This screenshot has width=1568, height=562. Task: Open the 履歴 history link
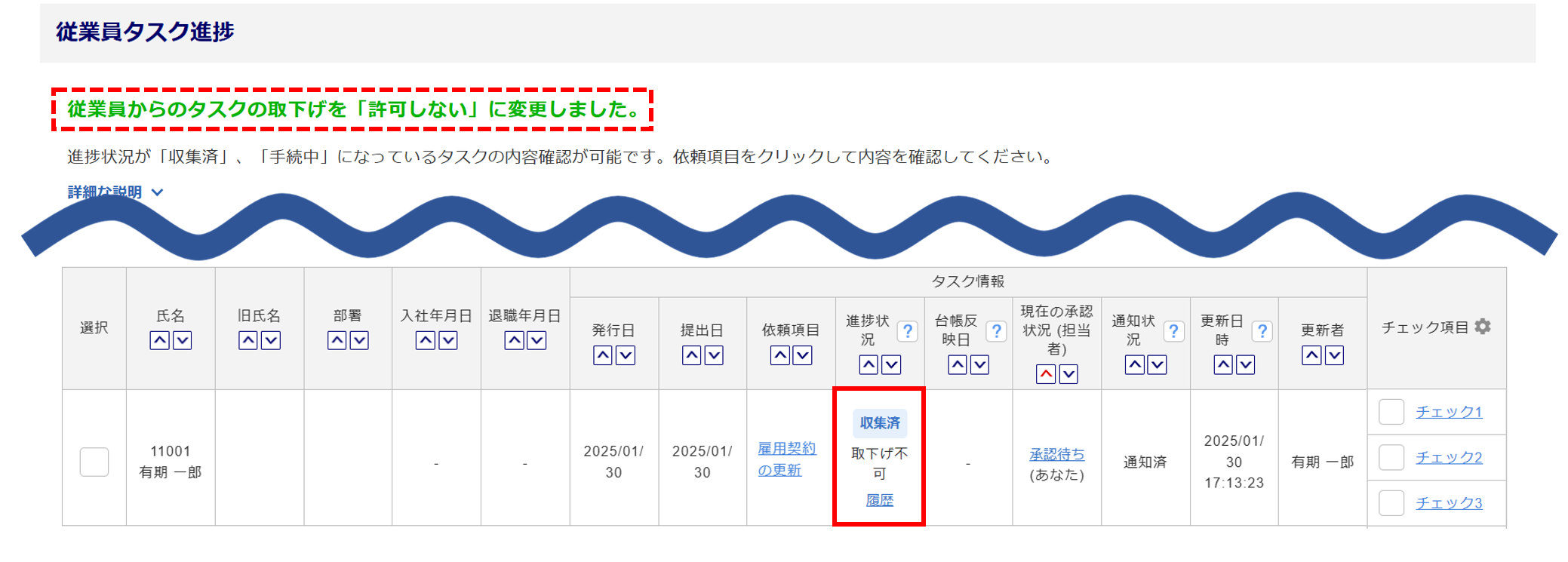point(879,500)
